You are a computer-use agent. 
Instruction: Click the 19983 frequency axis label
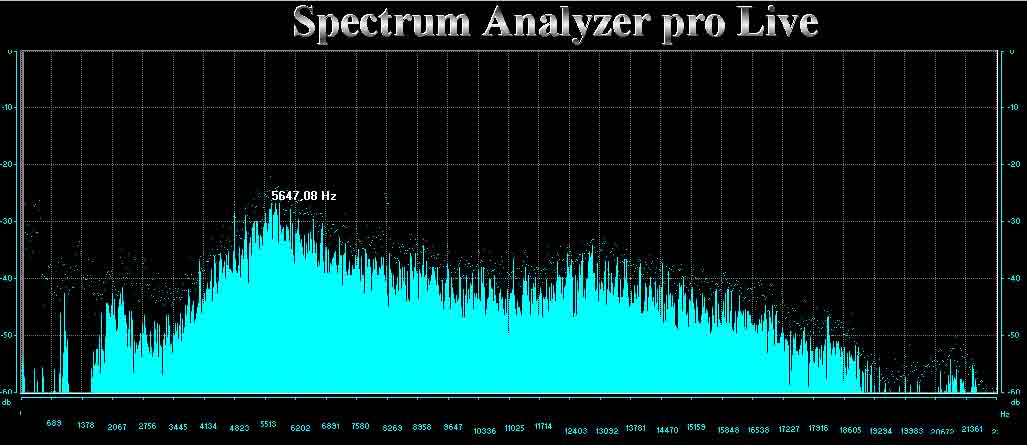coord(911,431)
